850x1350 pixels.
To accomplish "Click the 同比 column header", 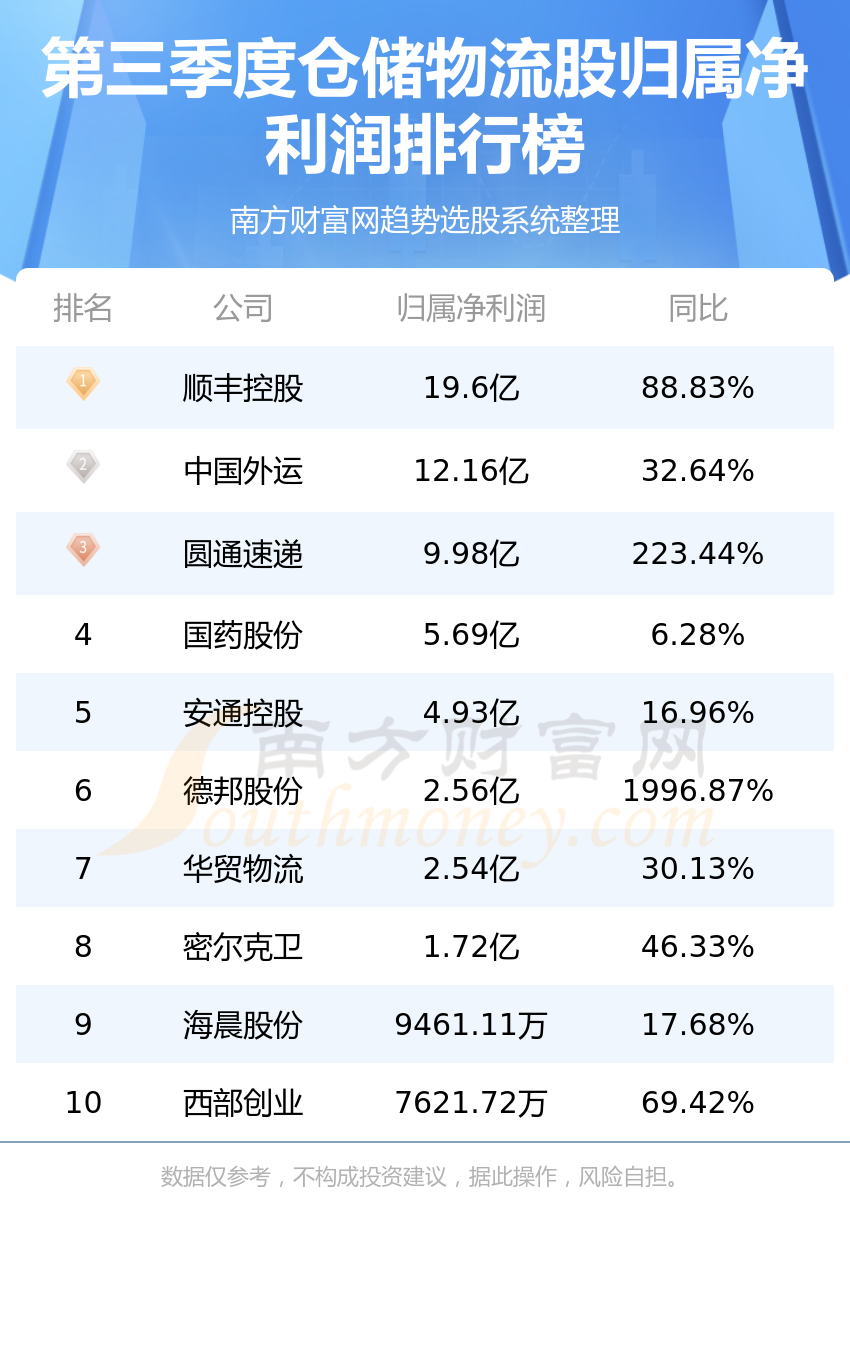I will pos(698,308).
